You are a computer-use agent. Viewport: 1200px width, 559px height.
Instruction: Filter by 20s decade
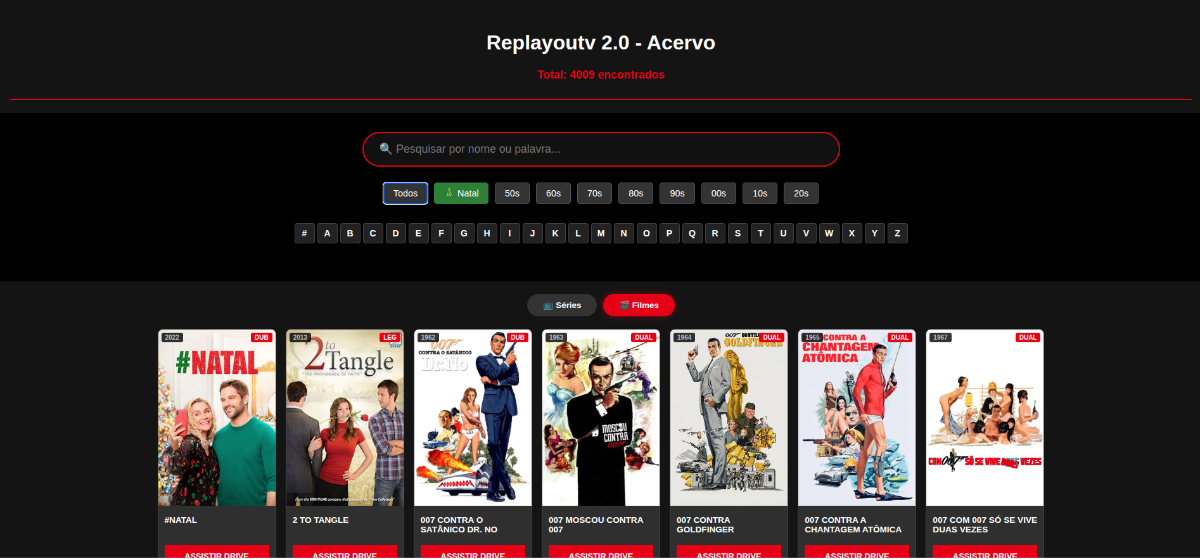point(801,193)
